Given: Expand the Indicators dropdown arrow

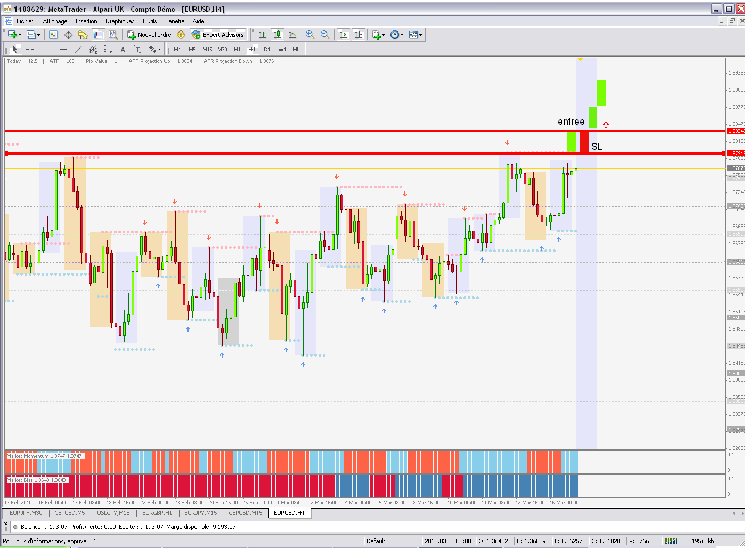Looking at the screenshot, I should coord(383,35).
